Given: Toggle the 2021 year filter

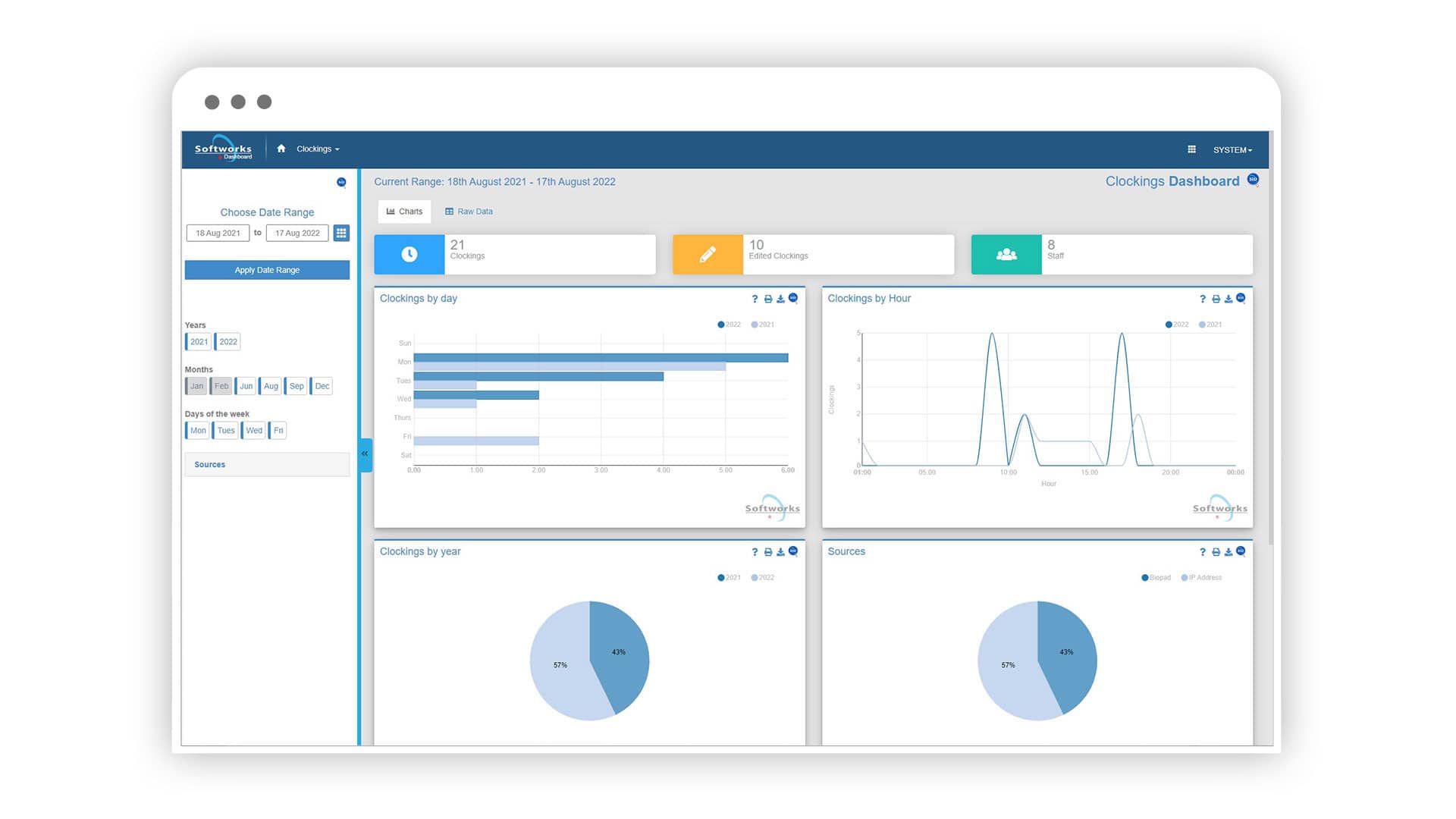Looking at the screenshot, I should [198, 342].
